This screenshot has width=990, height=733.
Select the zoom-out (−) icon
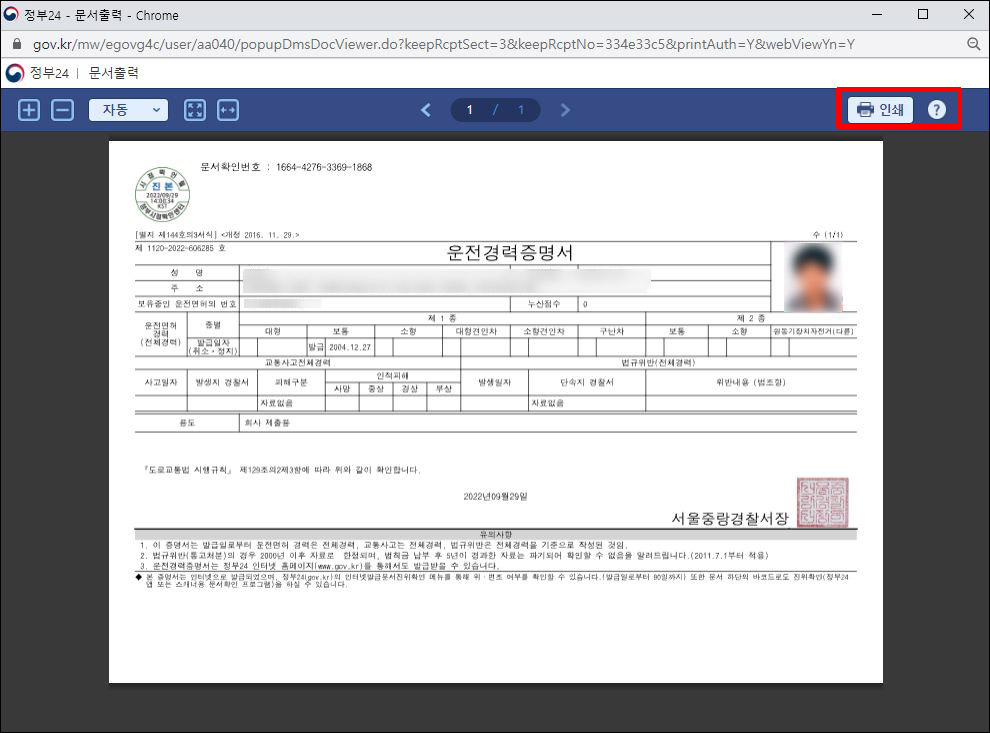(x=62, y=110)
